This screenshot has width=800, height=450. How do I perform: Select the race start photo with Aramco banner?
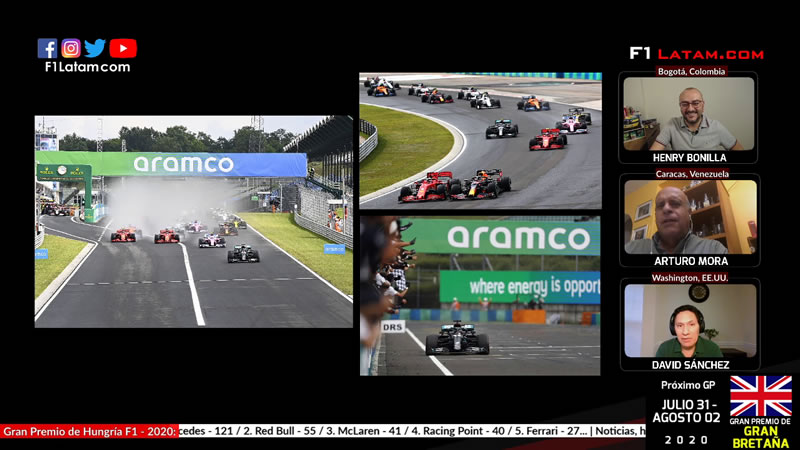pyautogui.click(x=193, y=221)
